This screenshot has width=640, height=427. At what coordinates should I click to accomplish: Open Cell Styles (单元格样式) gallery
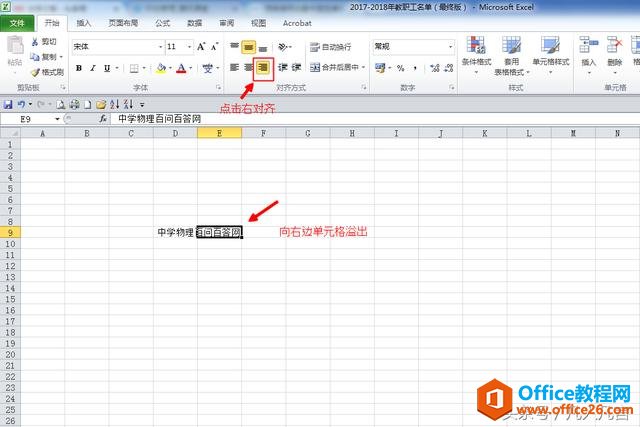pos(551,55)
